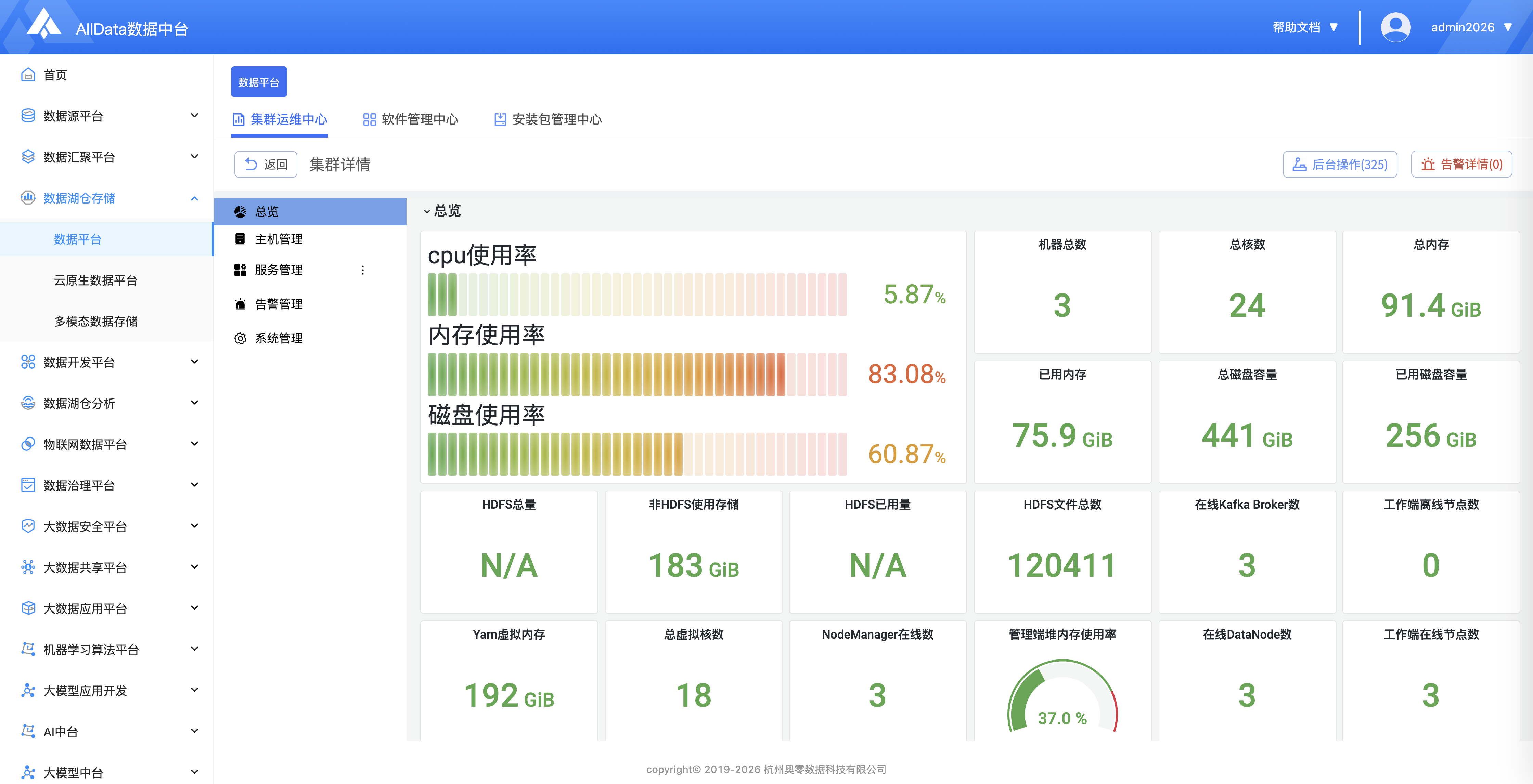Click the 管理端堆内存使用率 gauge
Viewport: 1533px width, 784px height.
(1062, 695)
